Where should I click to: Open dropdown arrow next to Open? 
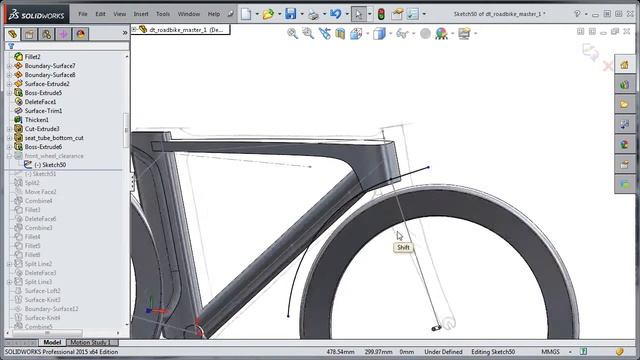[x=280, y=14]
